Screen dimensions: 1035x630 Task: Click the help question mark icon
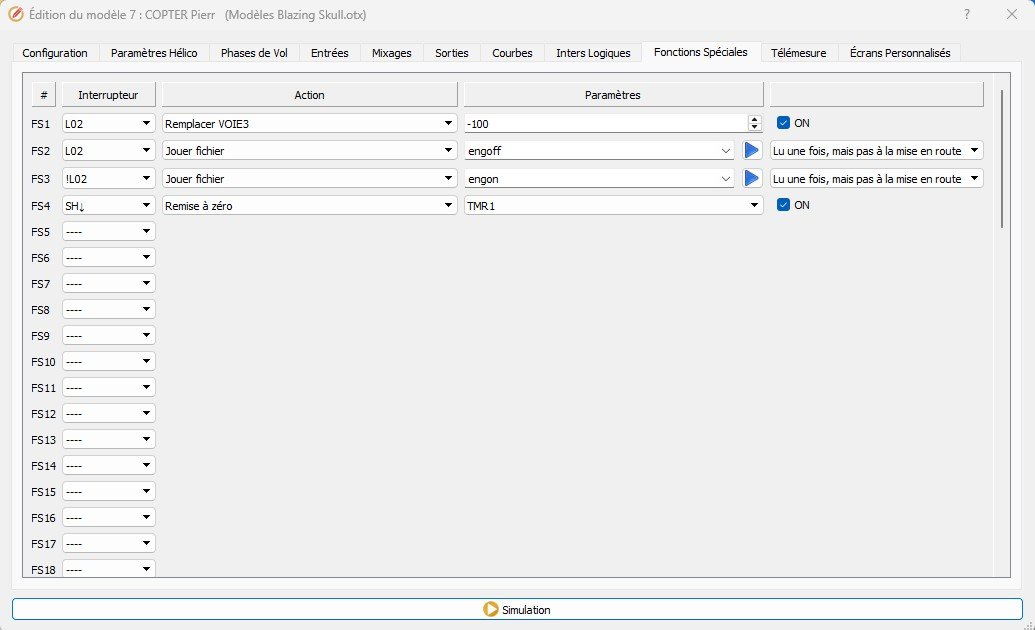click(966, 14)
